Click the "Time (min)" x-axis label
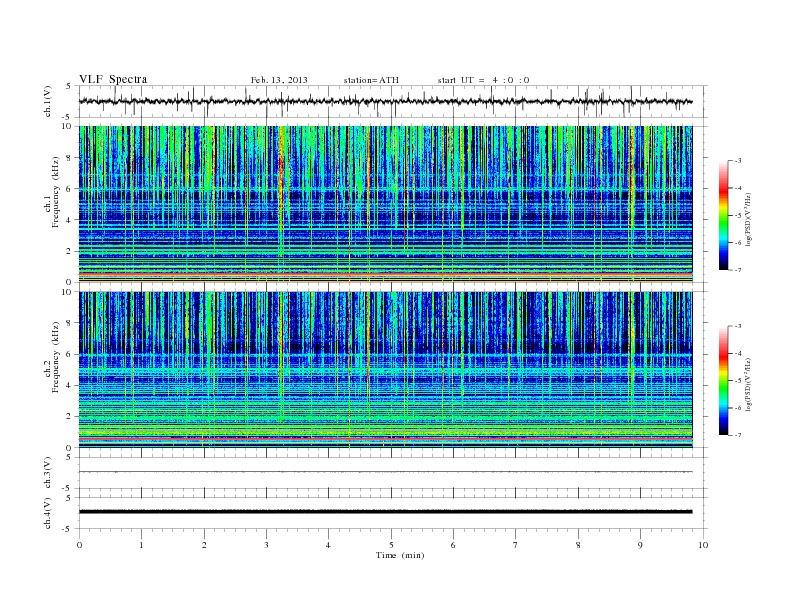 (400, 555)
